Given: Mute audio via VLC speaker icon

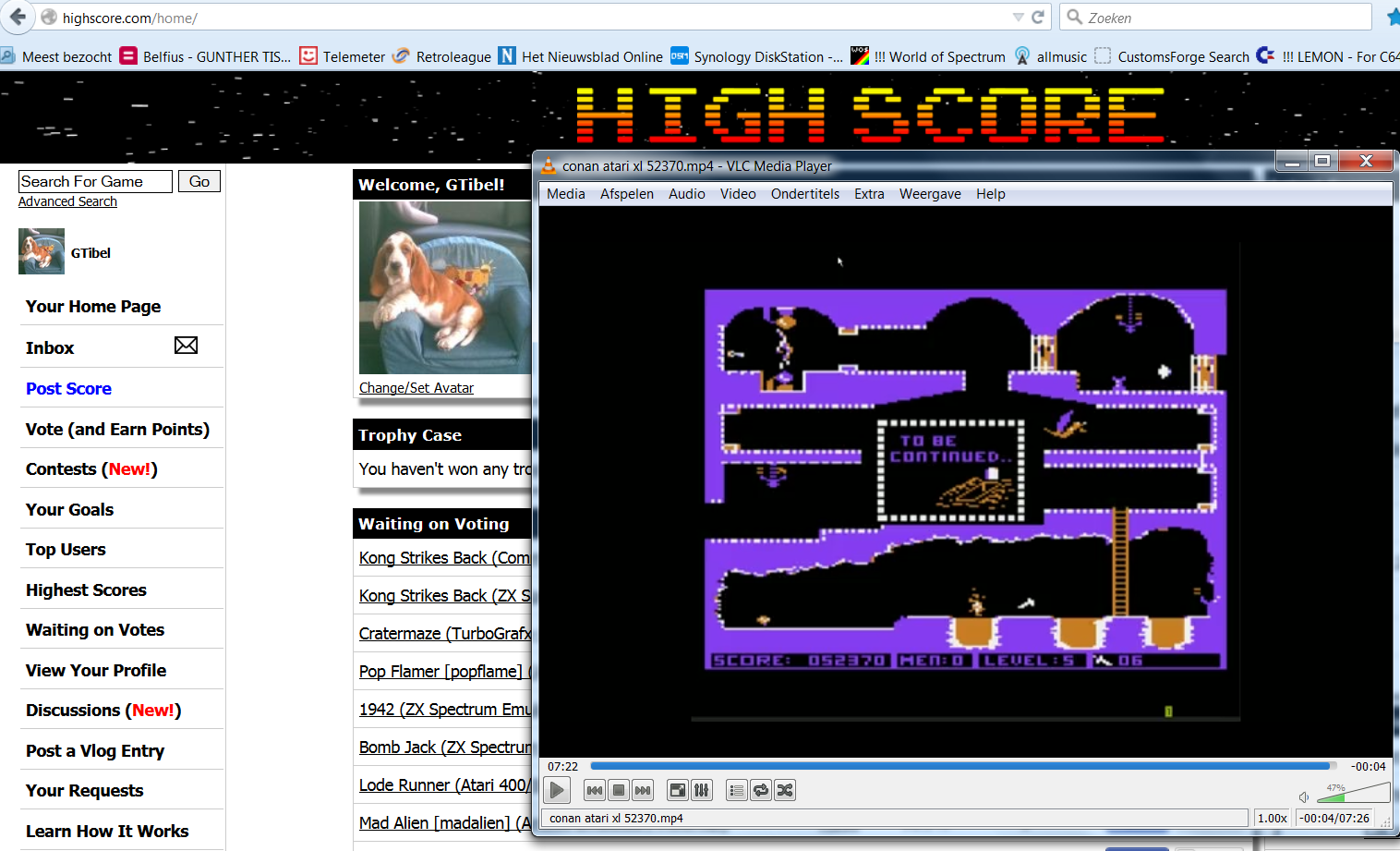Looking at the screenshot, I should [x=1304, y=796].
